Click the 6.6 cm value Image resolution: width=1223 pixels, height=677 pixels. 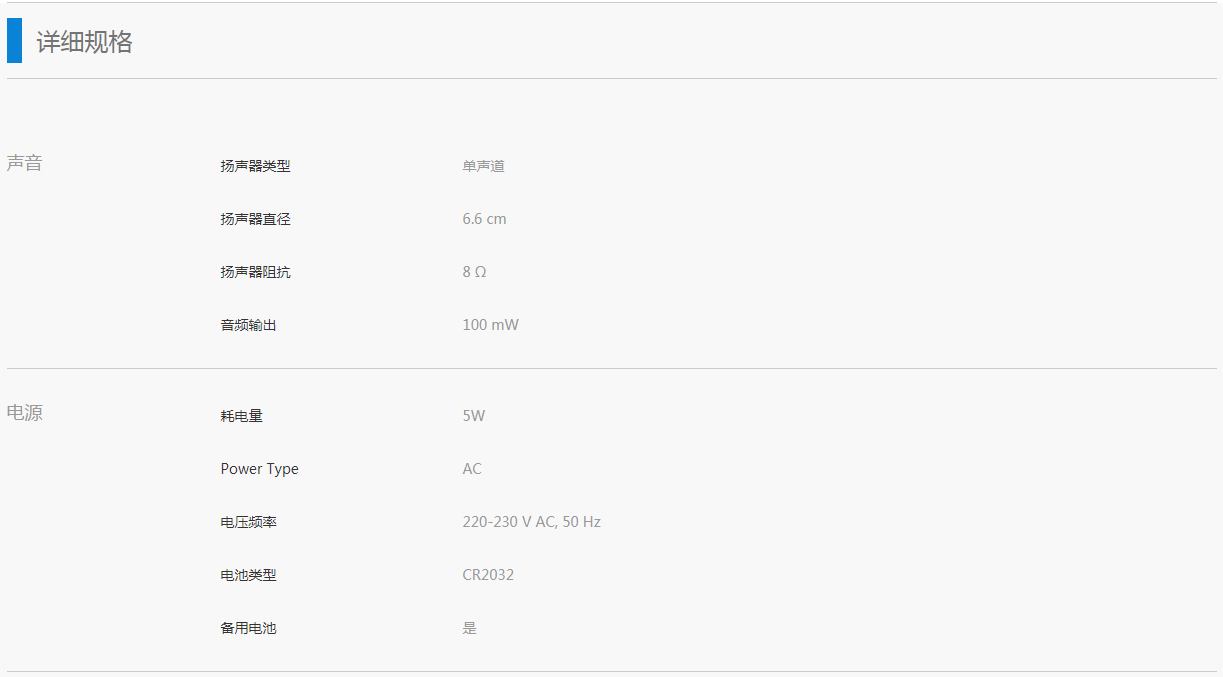(485, 219)
